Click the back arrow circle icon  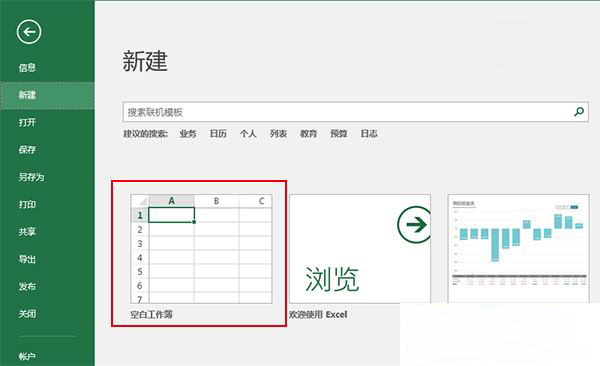click(x=29, y=32)
